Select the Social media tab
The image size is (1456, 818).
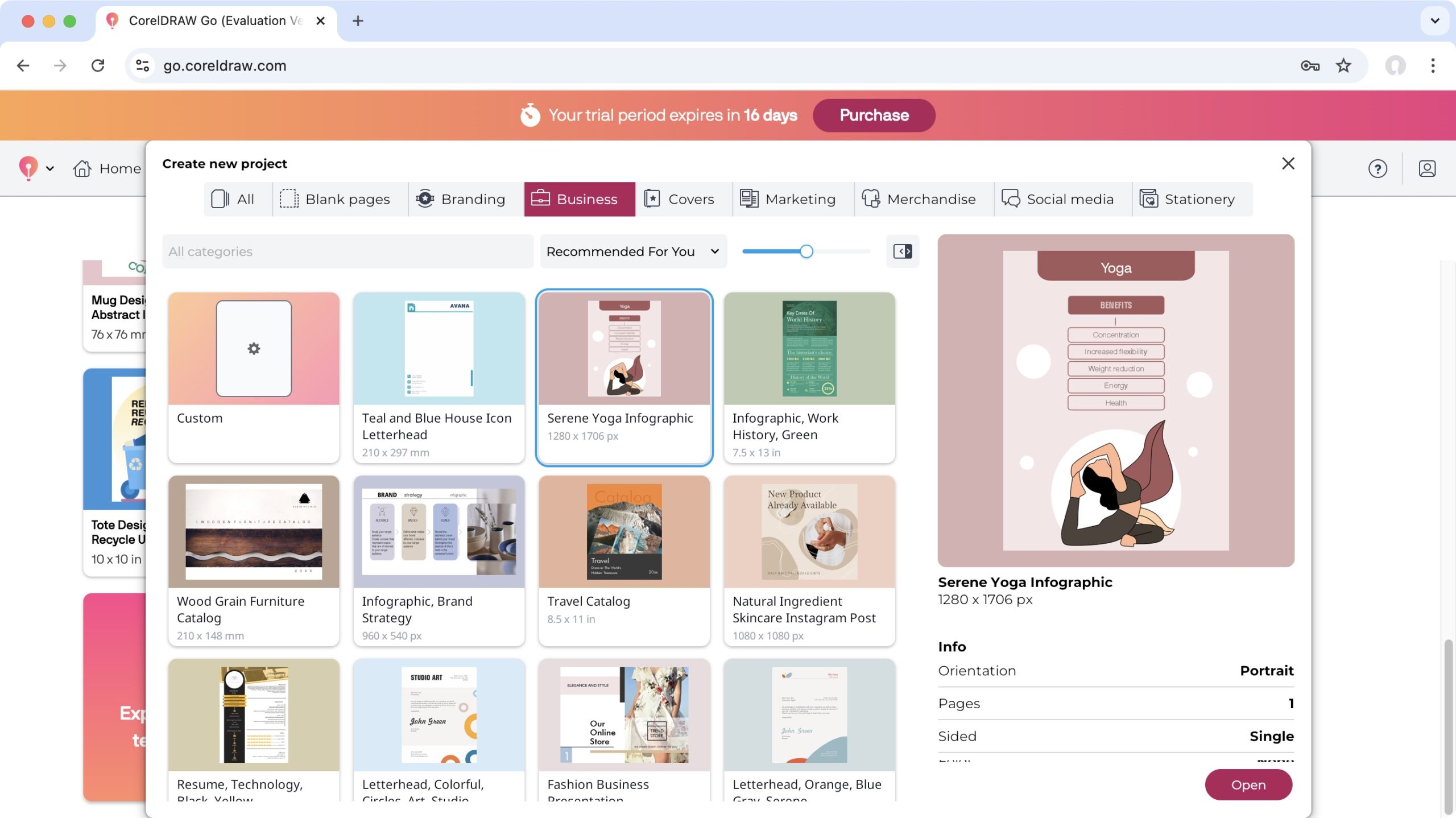click(x=1057, y=199)
